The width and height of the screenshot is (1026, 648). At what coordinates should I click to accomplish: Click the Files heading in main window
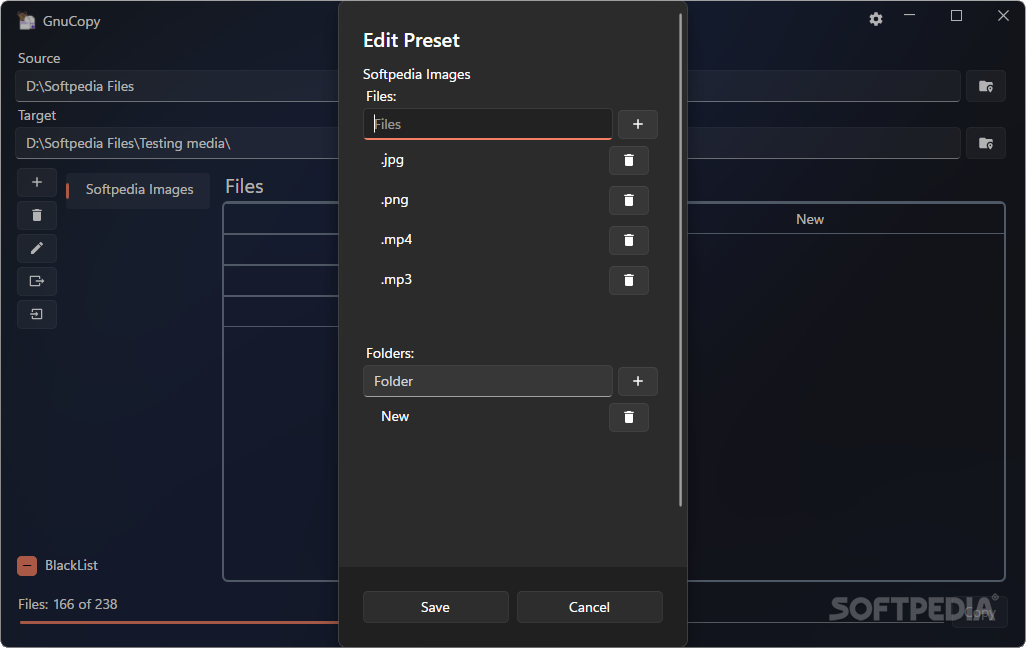(x=244, y=187)
